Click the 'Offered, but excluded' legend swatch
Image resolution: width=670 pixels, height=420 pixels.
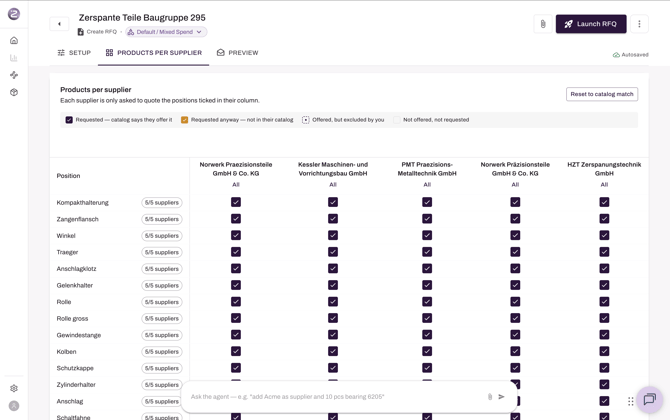point(306,120)
